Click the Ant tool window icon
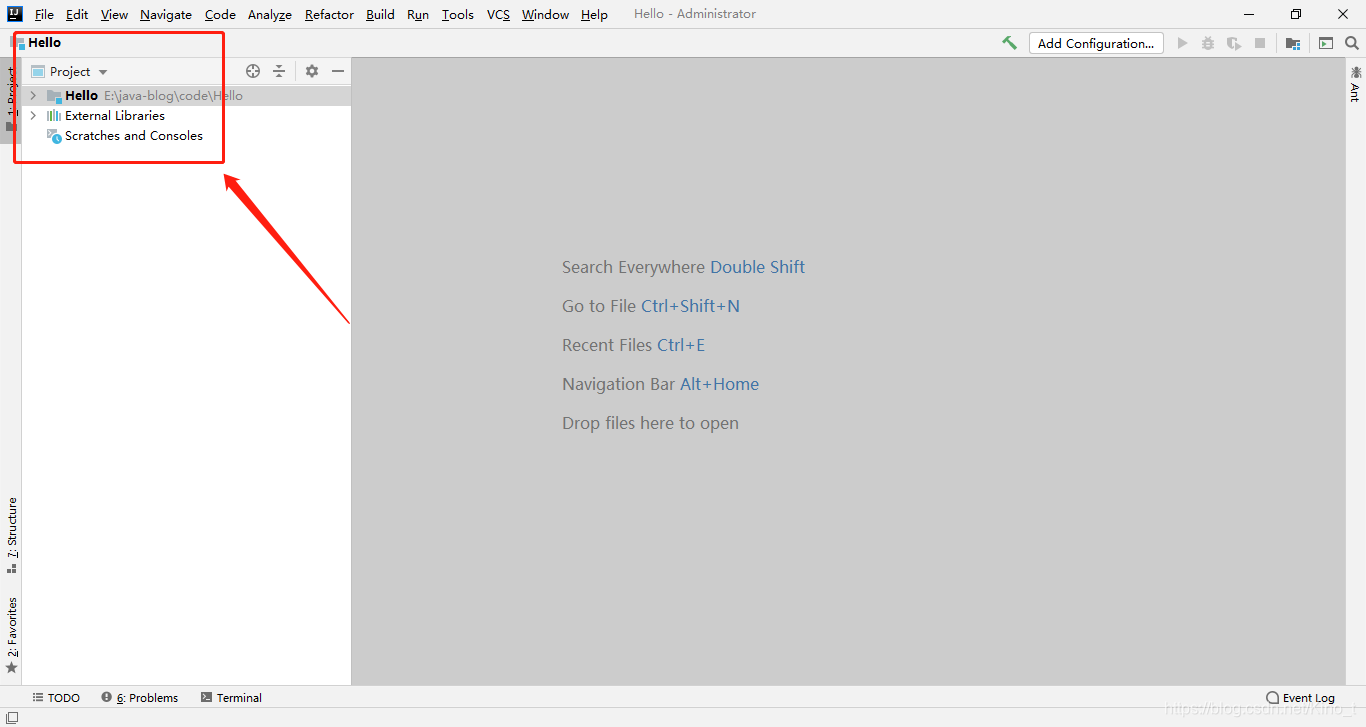The height and width of the screenshot is (727, 1366). (x=1355, y=73)
